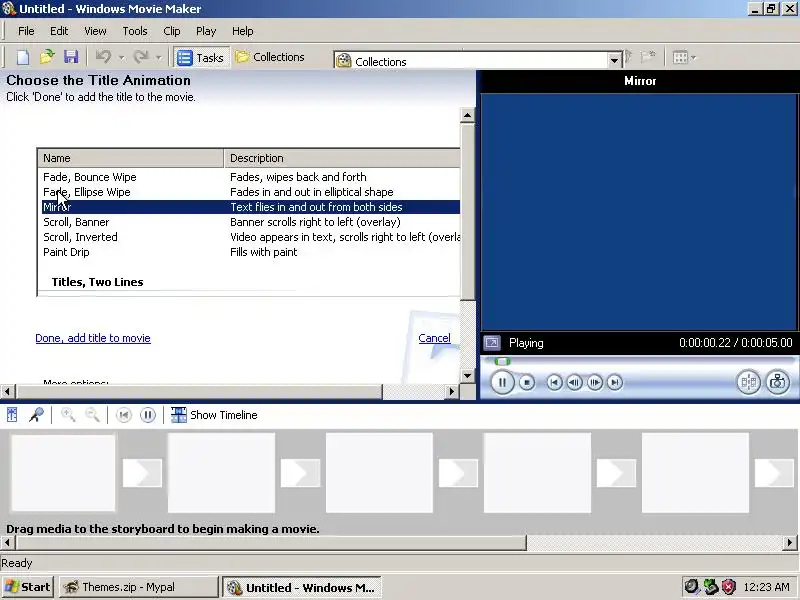Select the Scroll, Banner animation
Screen dimensions: 800x600
[251, 222]
